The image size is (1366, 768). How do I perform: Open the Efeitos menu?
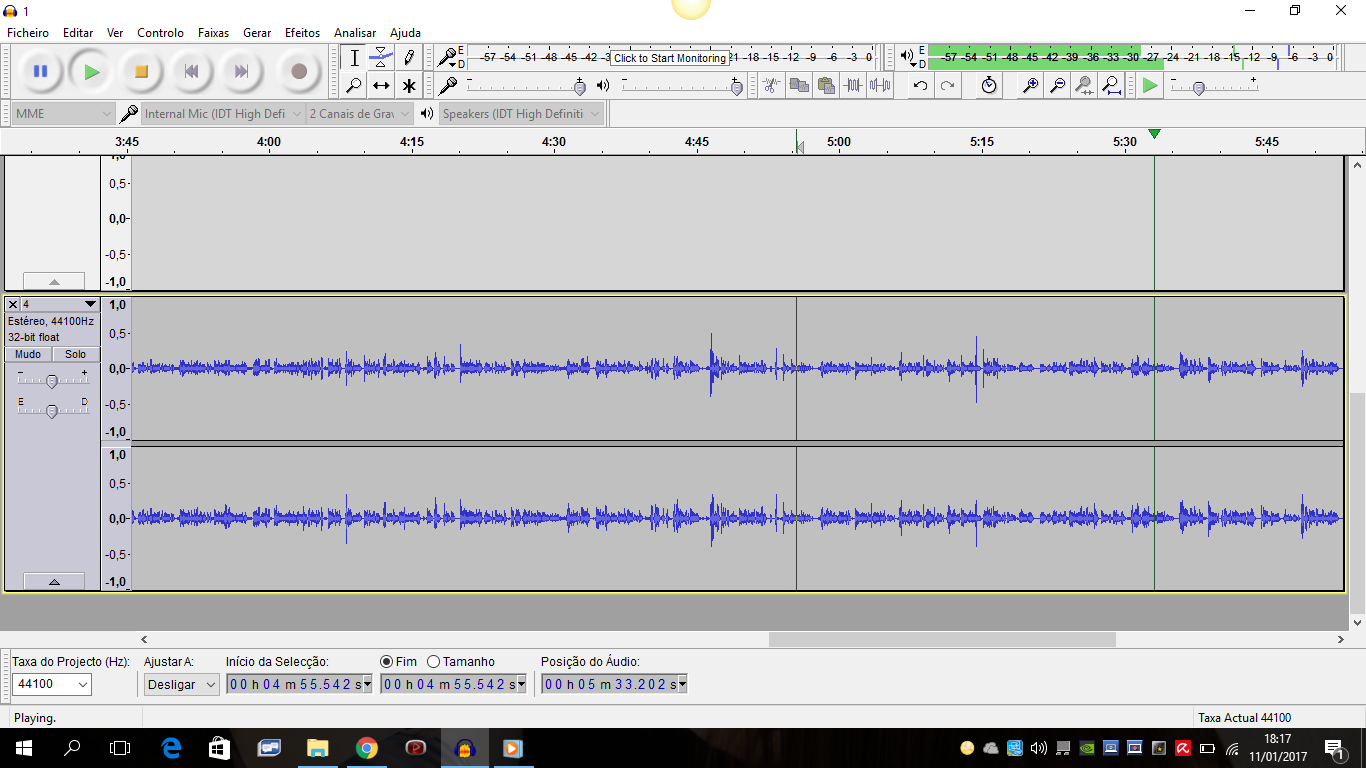coord(302,33)
